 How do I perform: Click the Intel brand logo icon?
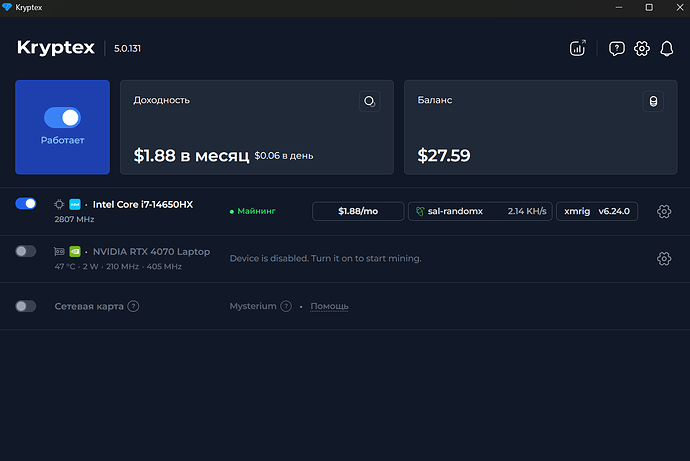tap(75, 205)
